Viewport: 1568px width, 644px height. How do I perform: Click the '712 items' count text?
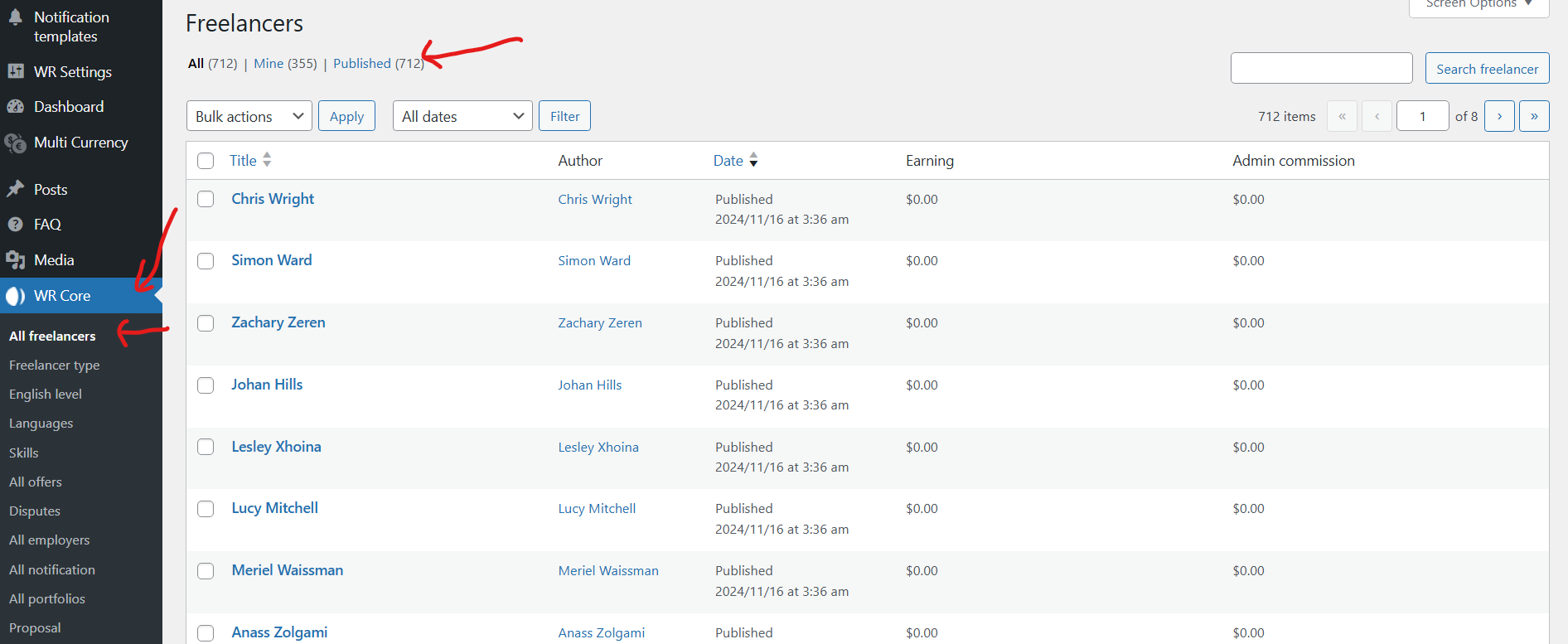pos(1286,116)
